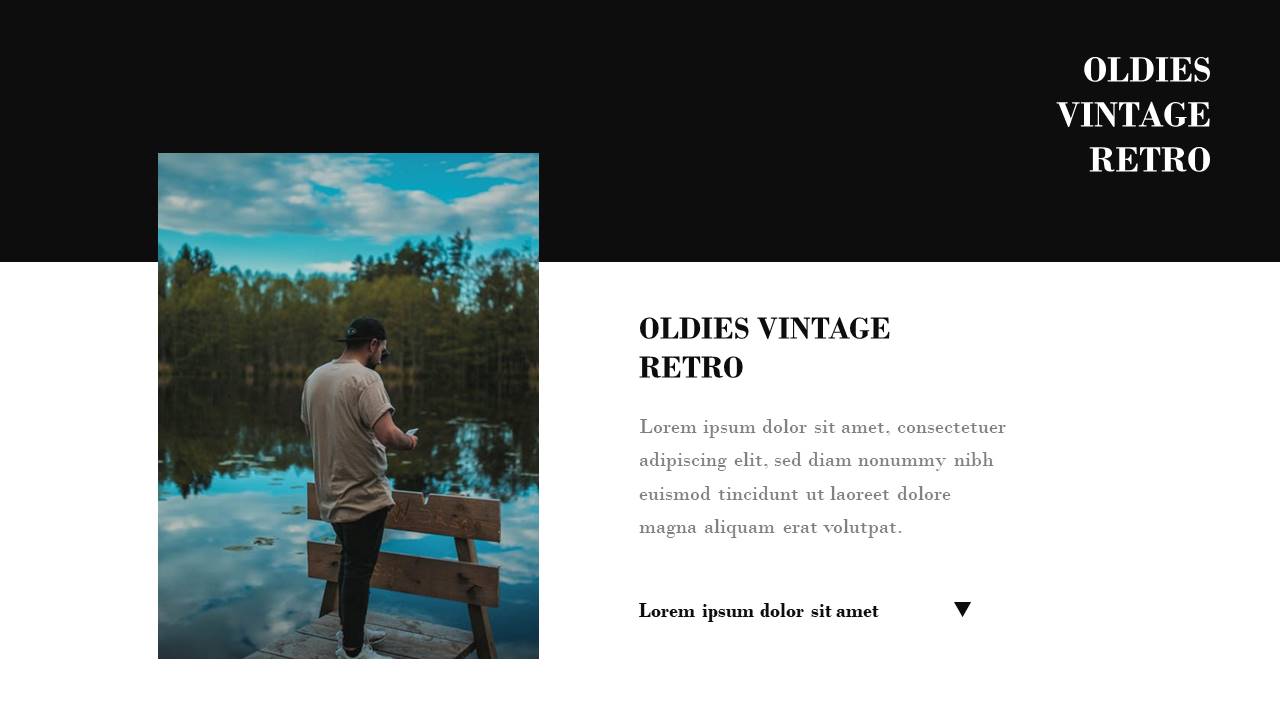Click the man's black cap in photo
The height and width of the screenshot is (720, 1280).
click(x=365, y=330)
